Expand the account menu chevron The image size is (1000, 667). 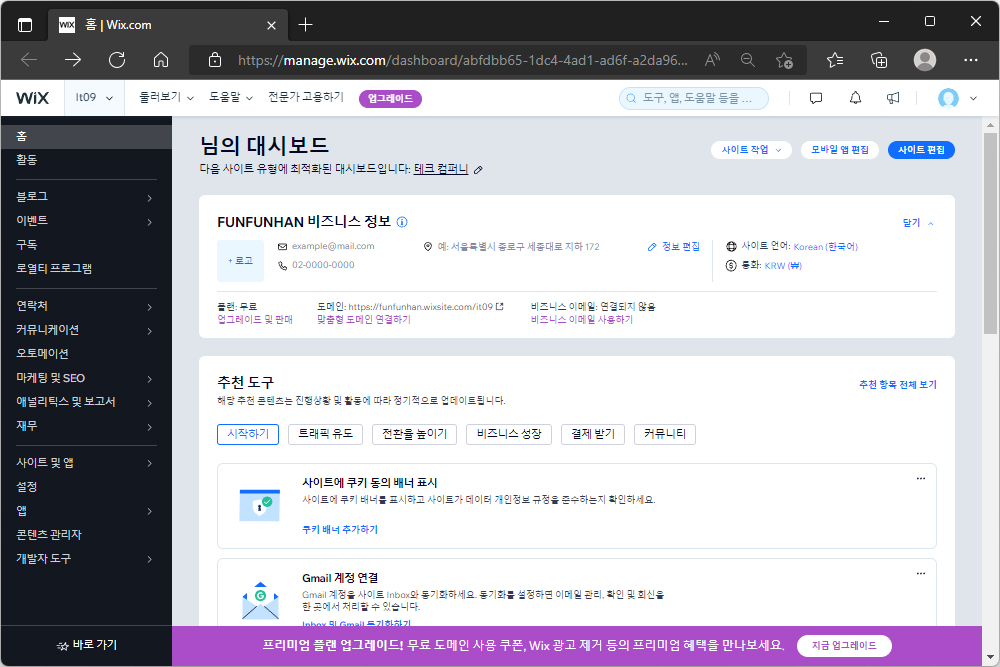973,98
